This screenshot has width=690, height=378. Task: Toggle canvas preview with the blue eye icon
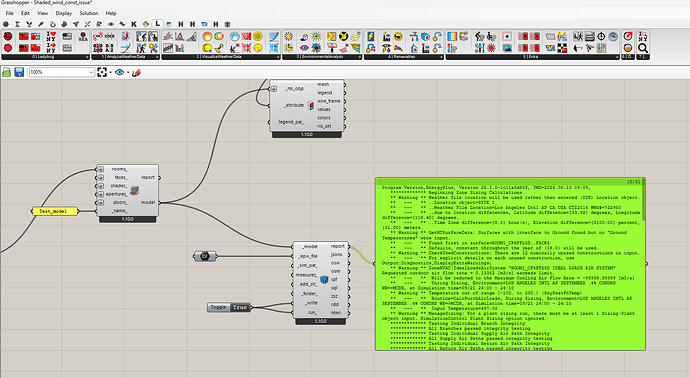pyautogui.click(x=119, y=72)
